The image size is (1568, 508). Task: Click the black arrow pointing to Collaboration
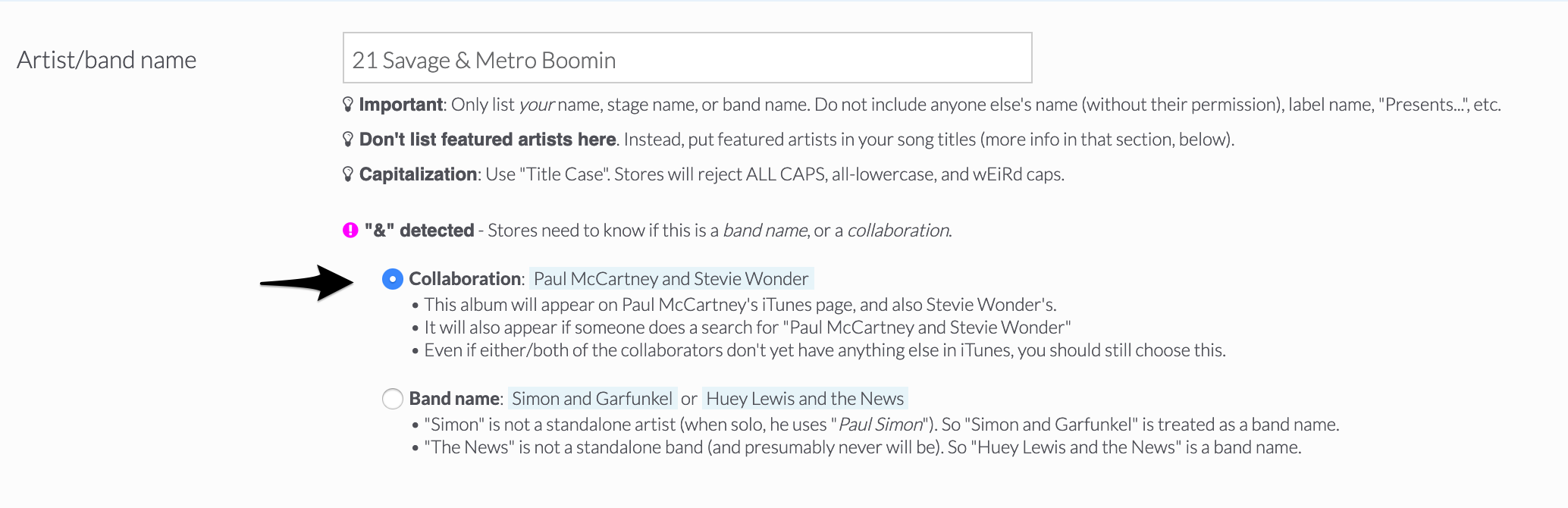(307, 283)
